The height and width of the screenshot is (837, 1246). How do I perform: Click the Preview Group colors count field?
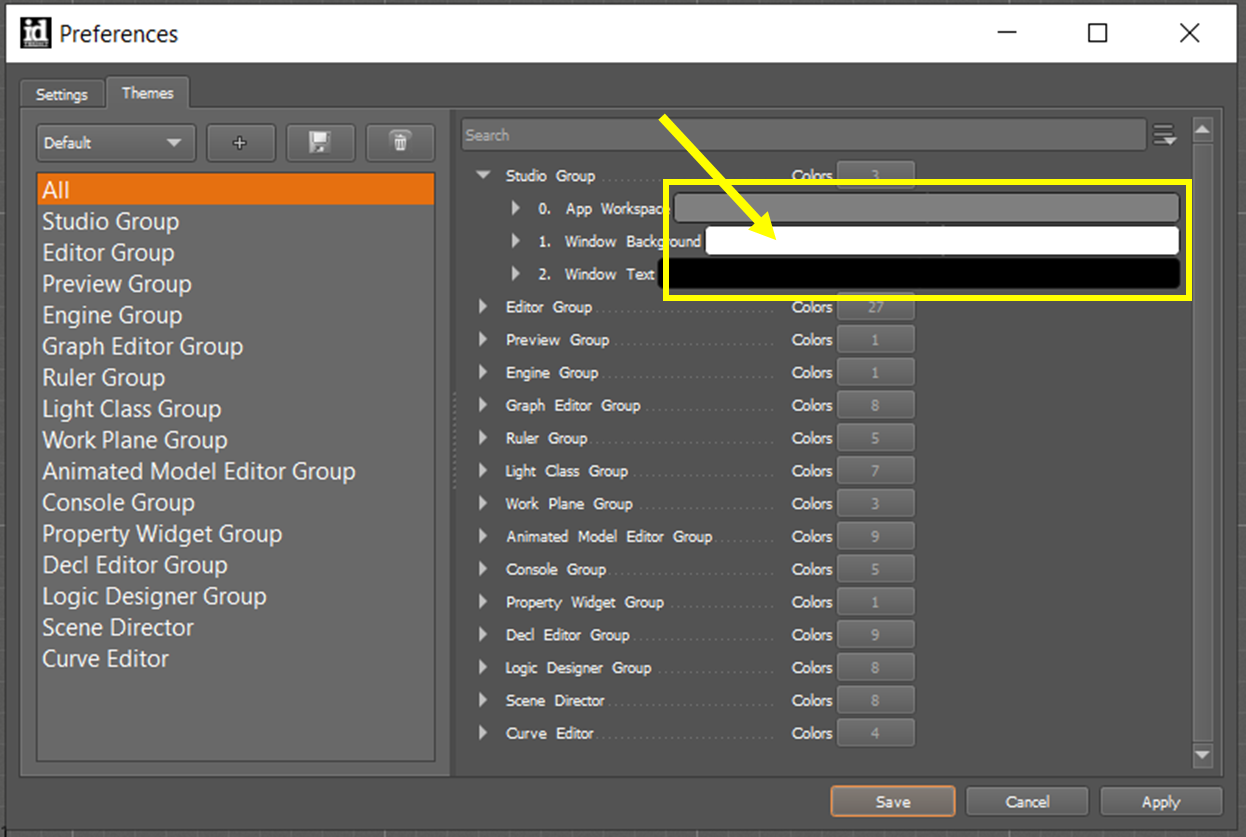[875, 340]
